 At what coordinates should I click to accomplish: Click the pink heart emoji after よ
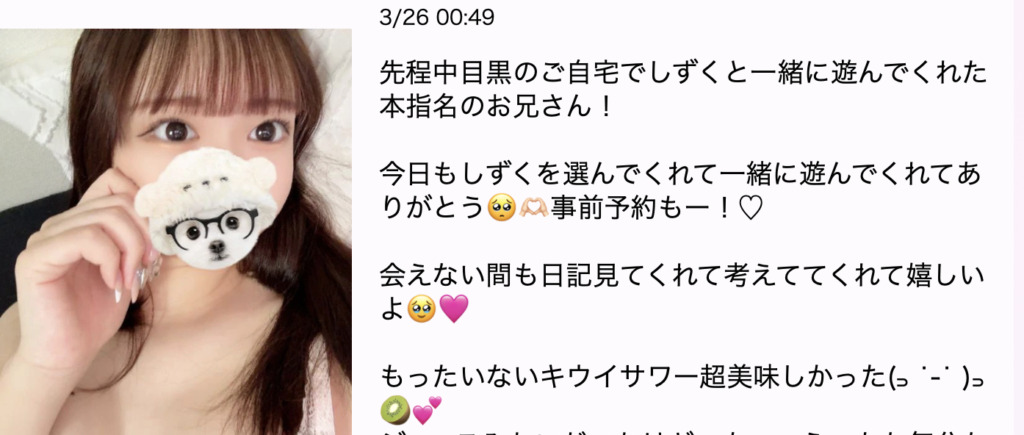coord(454,309)
